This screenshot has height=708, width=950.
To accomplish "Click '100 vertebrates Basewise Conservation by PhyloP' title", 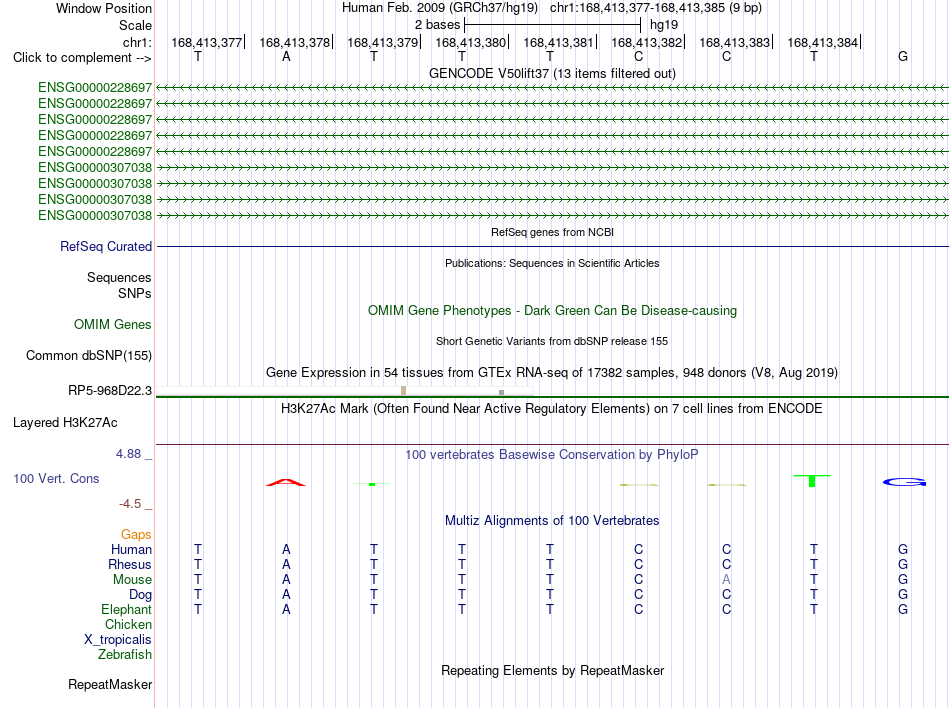I will pyautogui.click(x=552, y=454).
